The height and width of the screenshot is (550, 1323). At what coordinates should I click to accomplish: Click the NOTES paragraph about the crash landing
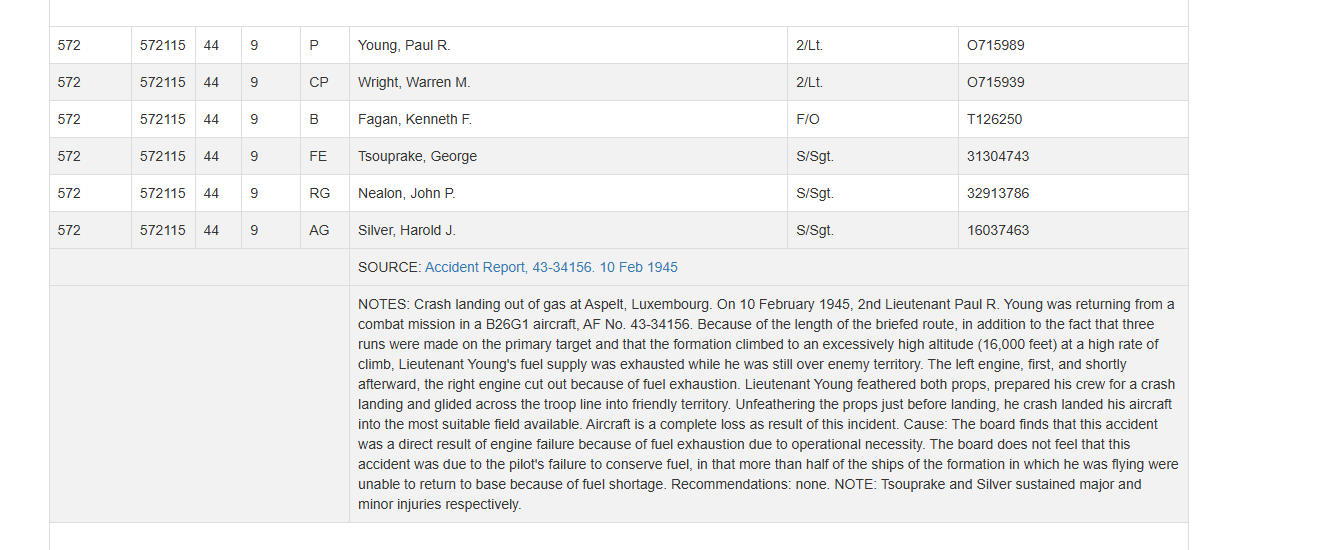point(766,404)
